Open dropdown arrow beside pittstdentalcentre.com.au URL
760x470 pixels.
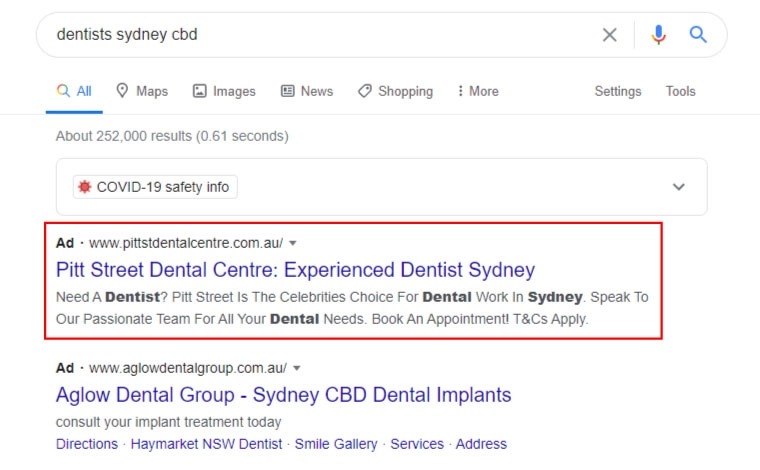(293, 243)
